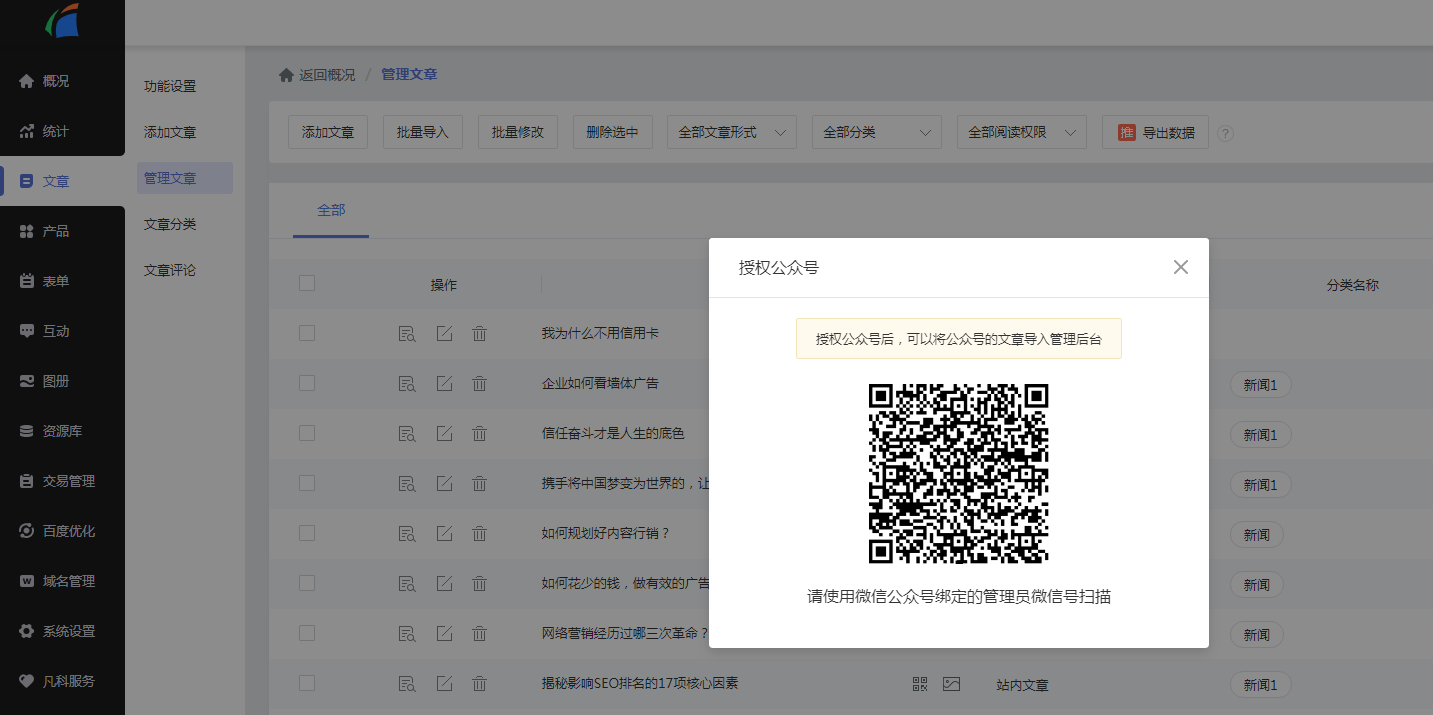Click the 导出数据 export button
Image resolution: width=1433 pixels, height=715 pixels.
[x=1155, y=132]
